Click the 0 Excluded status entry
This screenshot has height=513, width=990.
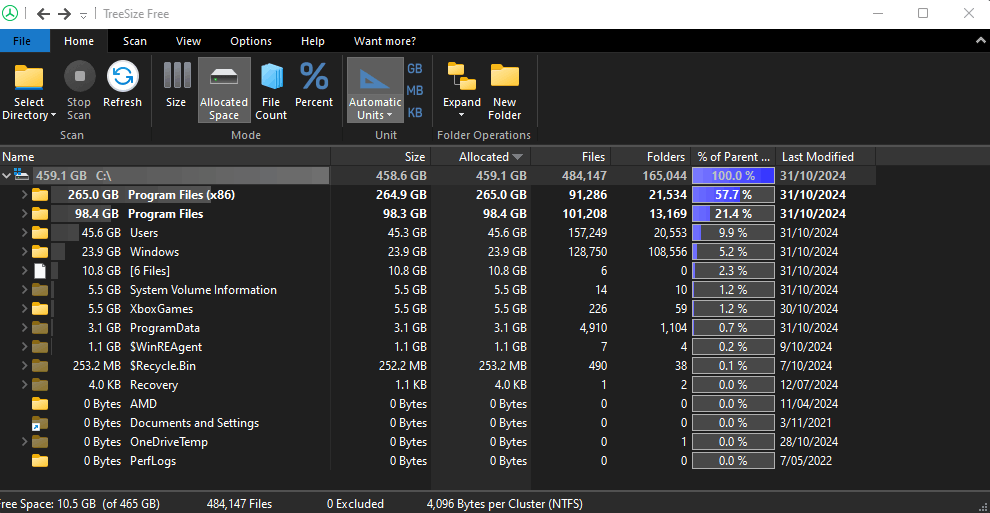coord(355,504)
